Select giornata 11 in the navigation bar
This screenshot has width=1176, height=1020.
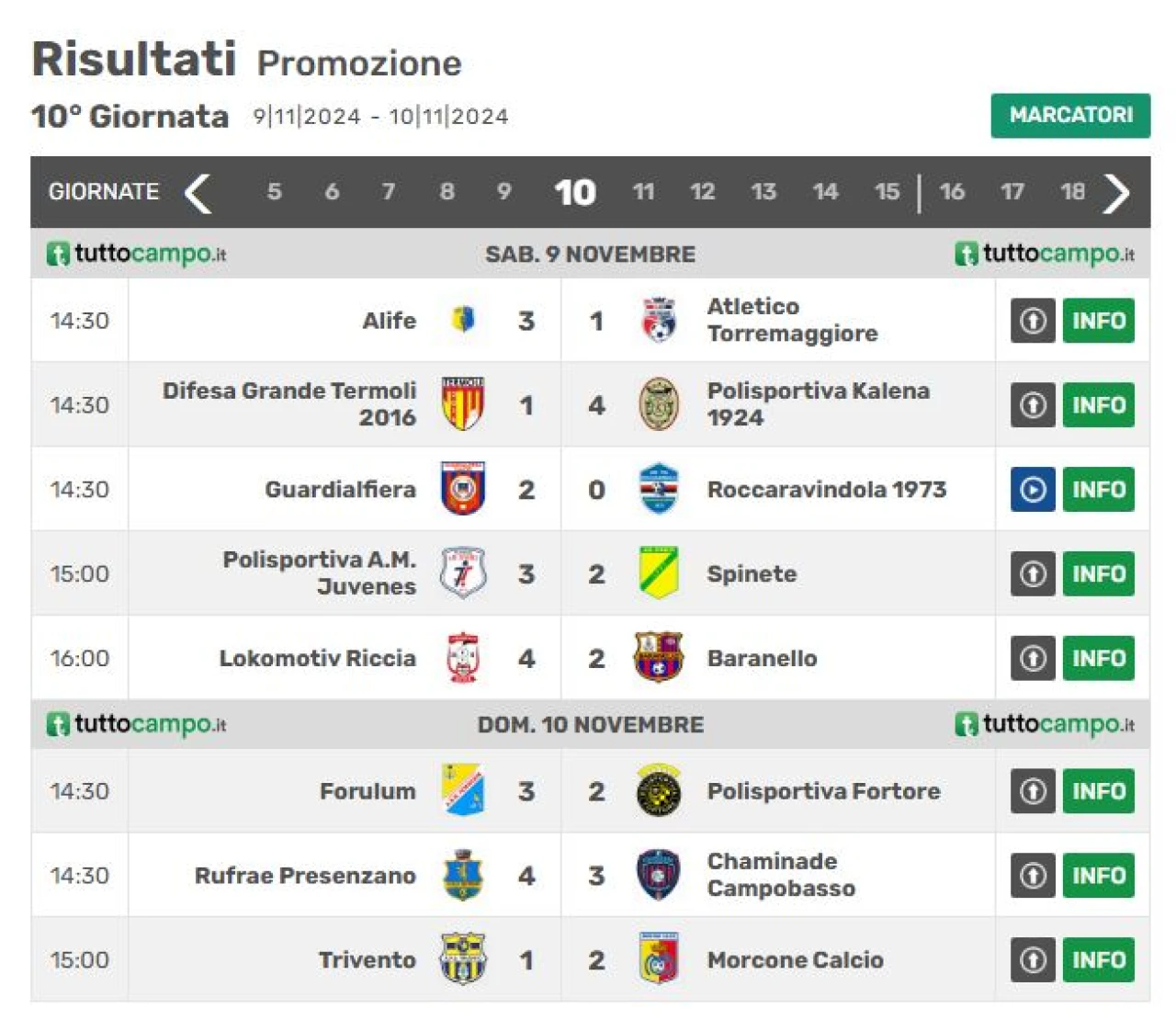tap(643, 192)
